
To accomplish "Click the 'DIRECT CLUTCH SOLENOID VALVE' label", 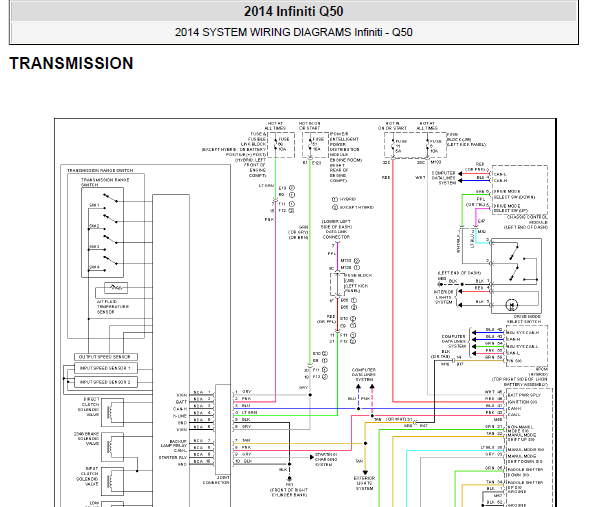I will [x=88, y=407].
